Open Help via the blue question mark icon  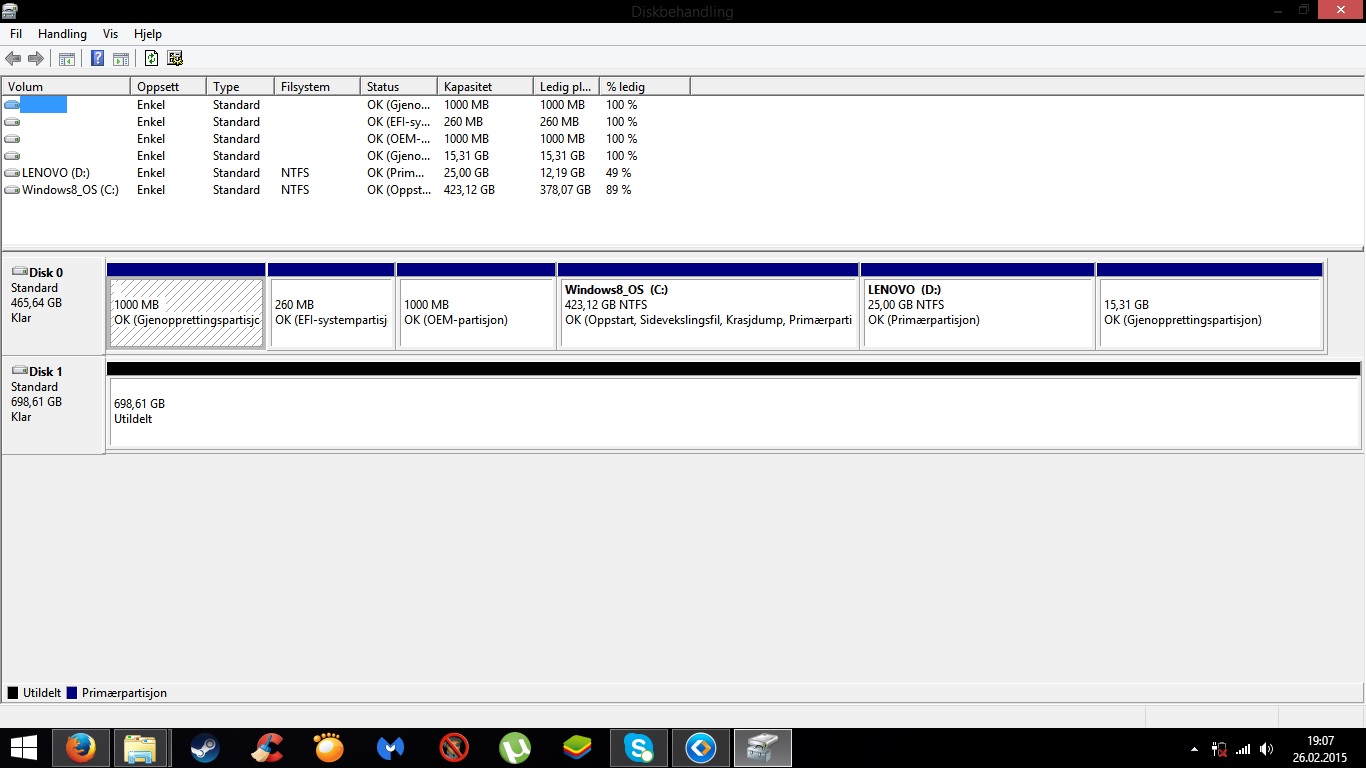97,59
